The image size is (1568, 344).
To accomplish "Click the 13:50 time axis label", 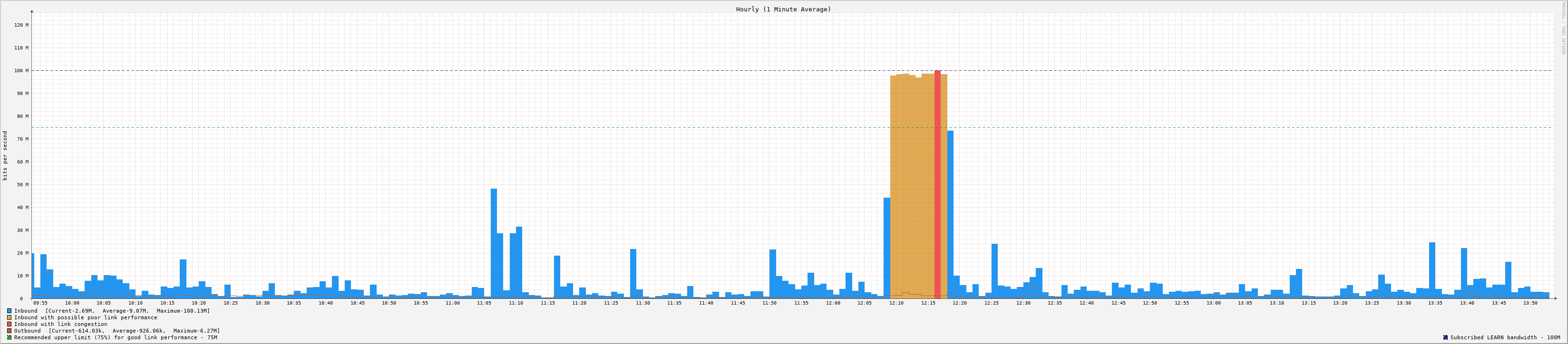I will click(x=1530, y=303).
